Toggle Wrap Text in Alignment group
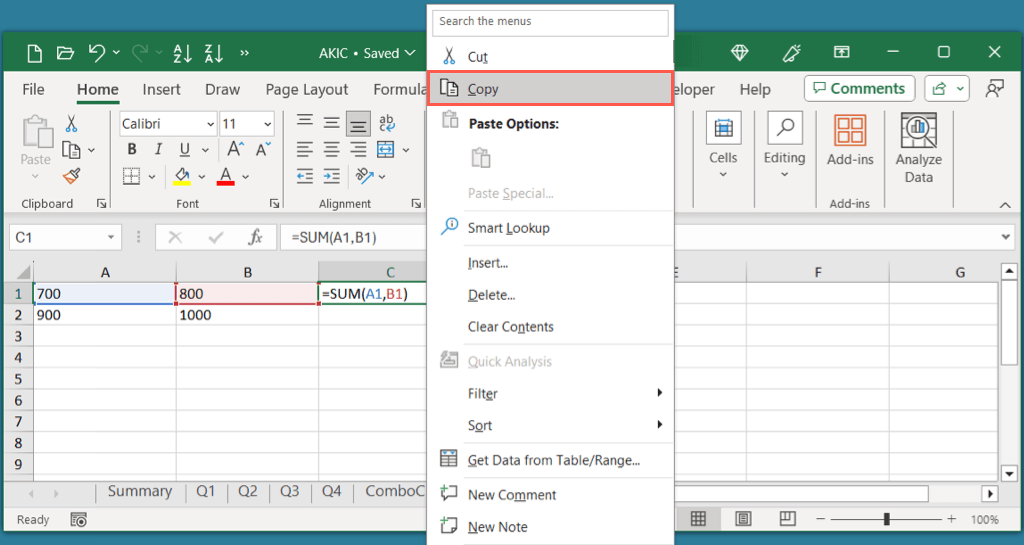The width and height of the screenshot is (1024, 545). 386,124
